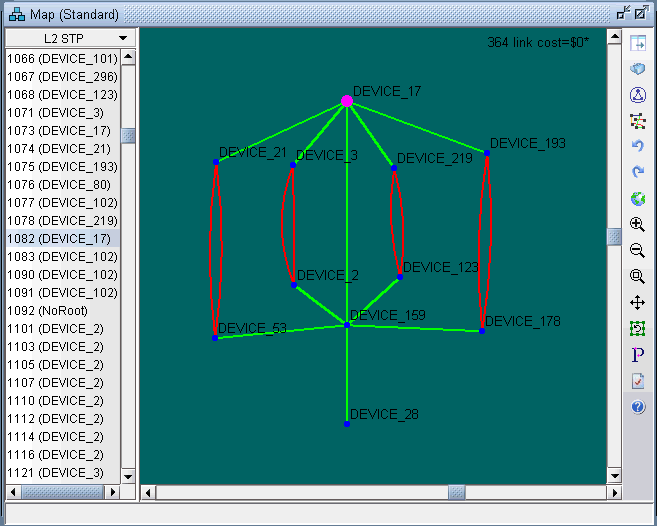Select the pan/move four-arrow tool
Image resolution: width=657 pixels, height=526 pixels.
(638, 302)
